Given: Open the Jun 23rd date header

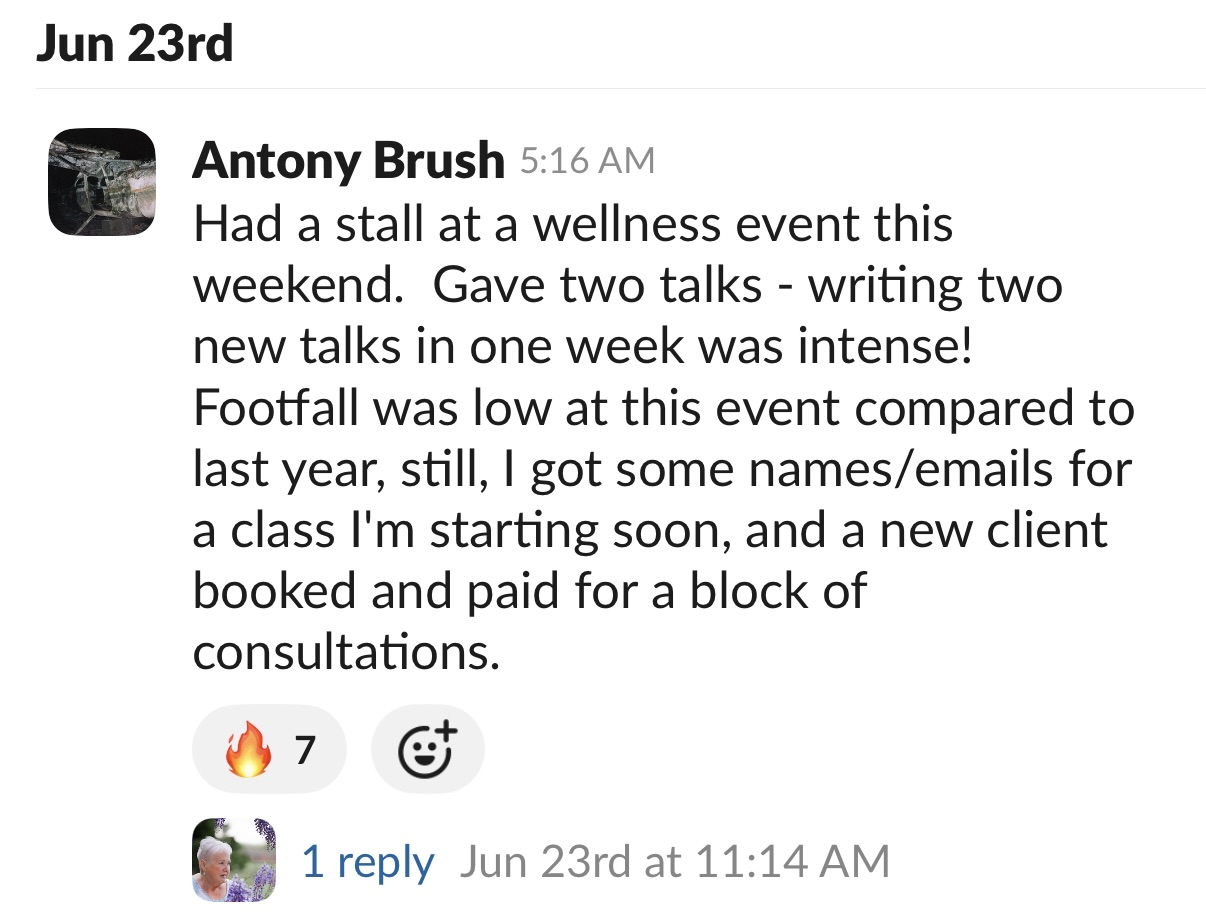Looking at the screenshot, I should (x=134, y=44).
